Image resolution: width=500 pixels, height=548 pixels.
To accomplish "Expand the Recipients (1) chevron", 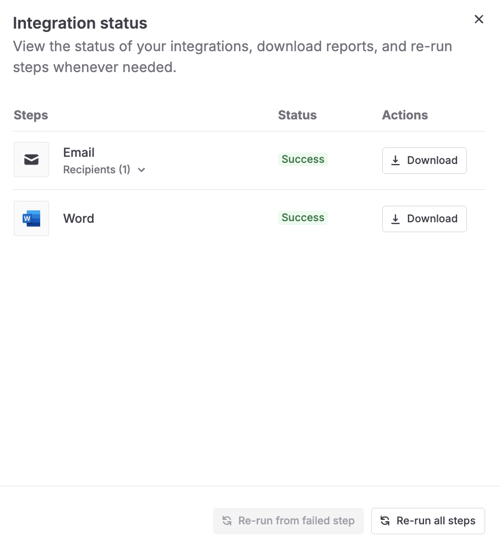I will click(x=141, y=170).
